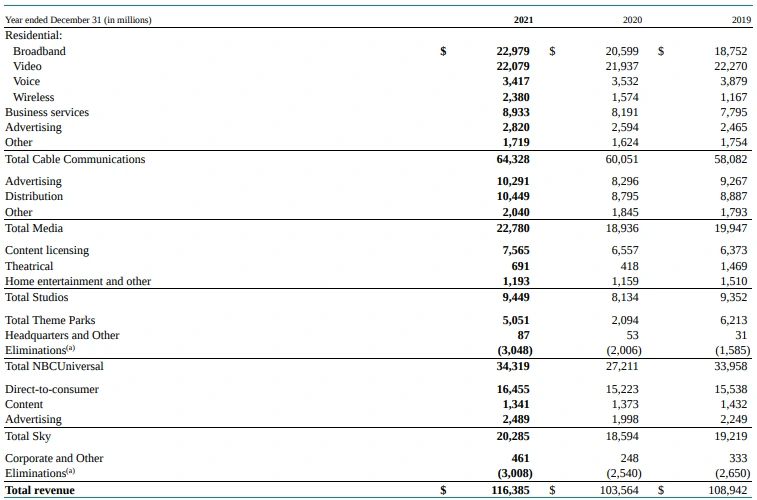Click the Total Studios row label
This screenshot has width=757, height=500.
click(x=37, y=297)
